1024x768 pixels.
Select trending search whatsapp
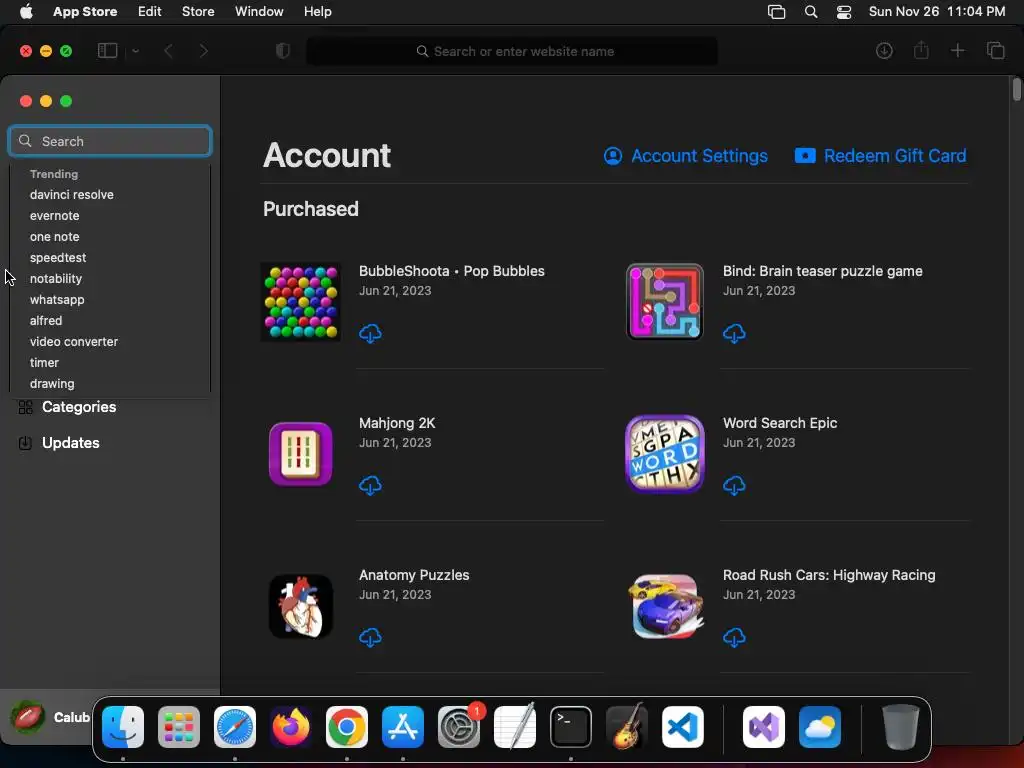coord(57,300)
